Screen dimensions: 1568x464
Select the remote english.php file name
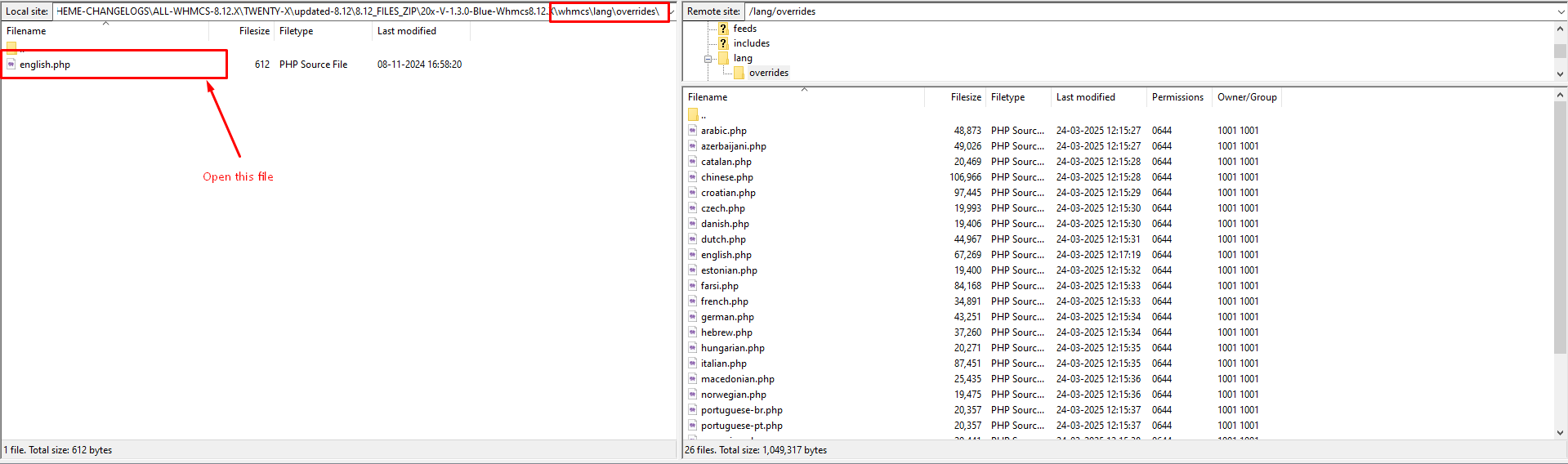(x=726, y=255)
